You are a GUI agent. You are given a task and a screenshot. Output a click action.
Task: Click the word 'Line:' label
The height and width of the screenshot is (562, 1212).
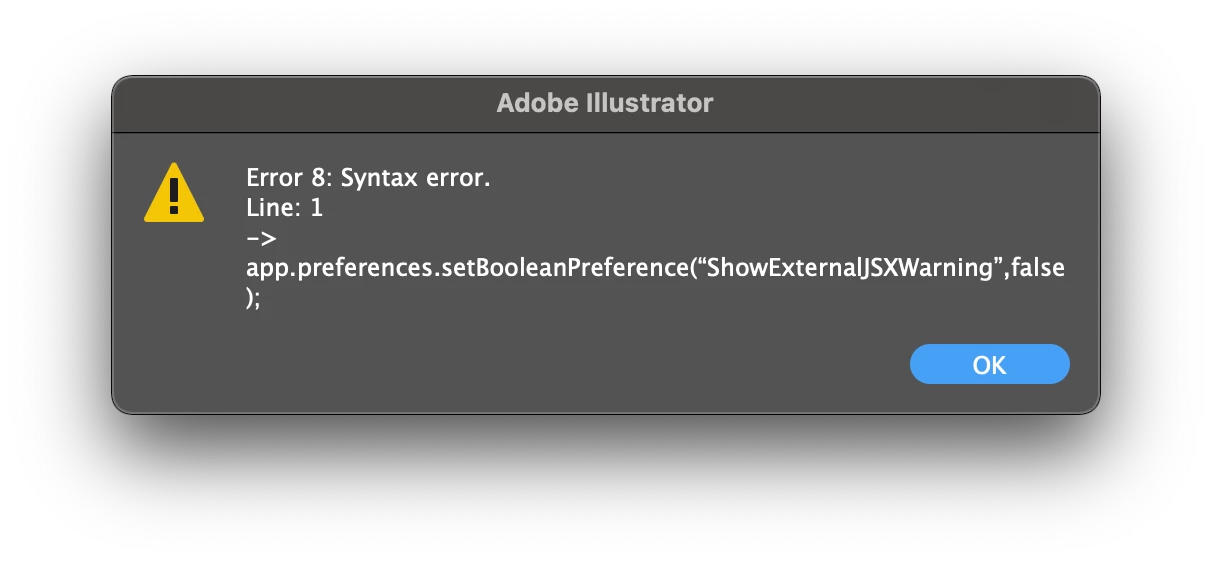click(x=274, y=208)
